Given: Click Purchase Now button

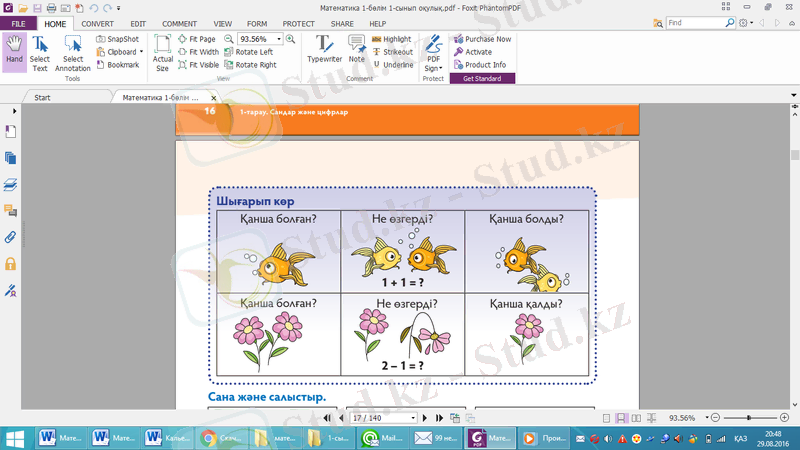Looking at the screenshot, I should pyautogui.click(x=481, y=39).
